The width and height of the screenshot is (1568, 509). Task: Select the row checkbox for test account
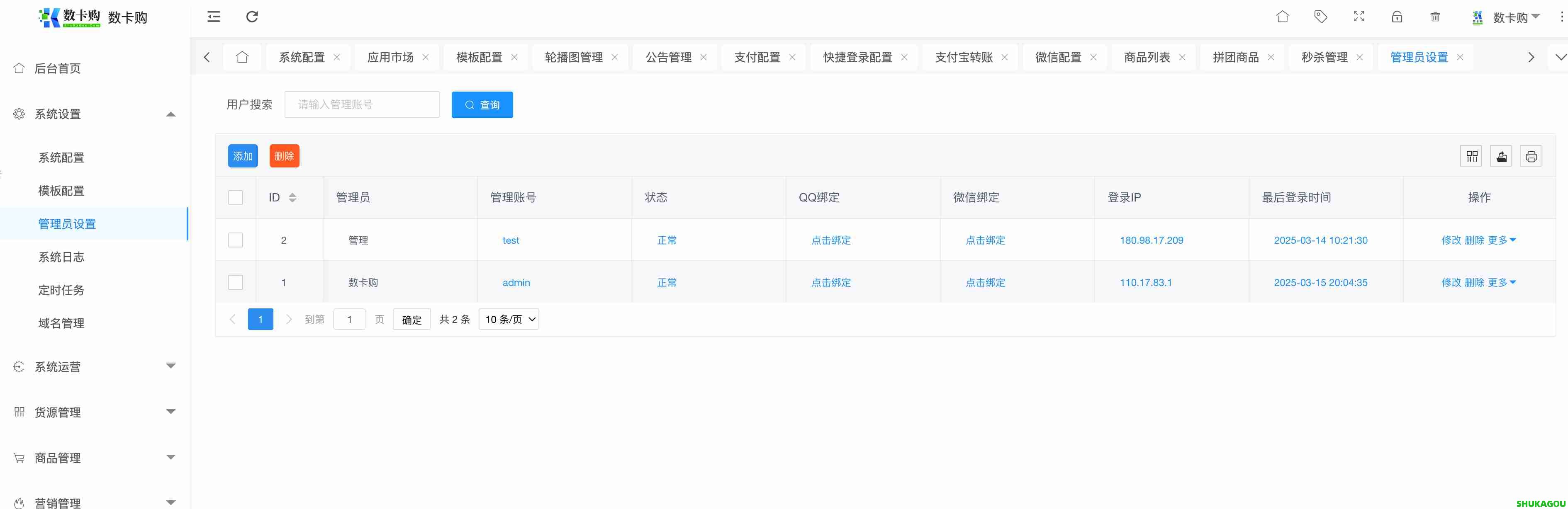236,240
